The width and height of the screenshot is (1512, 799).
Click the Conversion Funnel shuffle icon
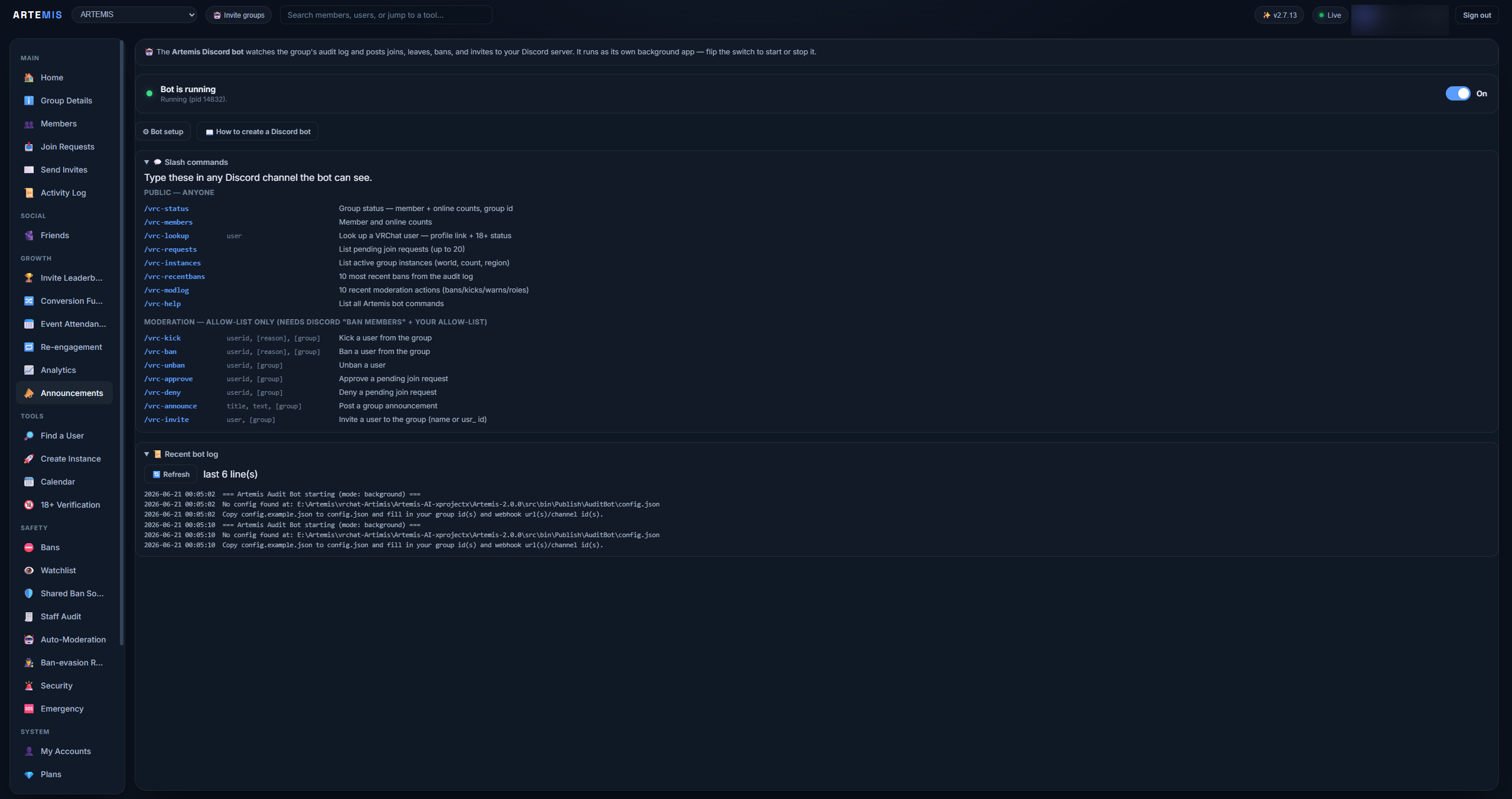(29, 301)
